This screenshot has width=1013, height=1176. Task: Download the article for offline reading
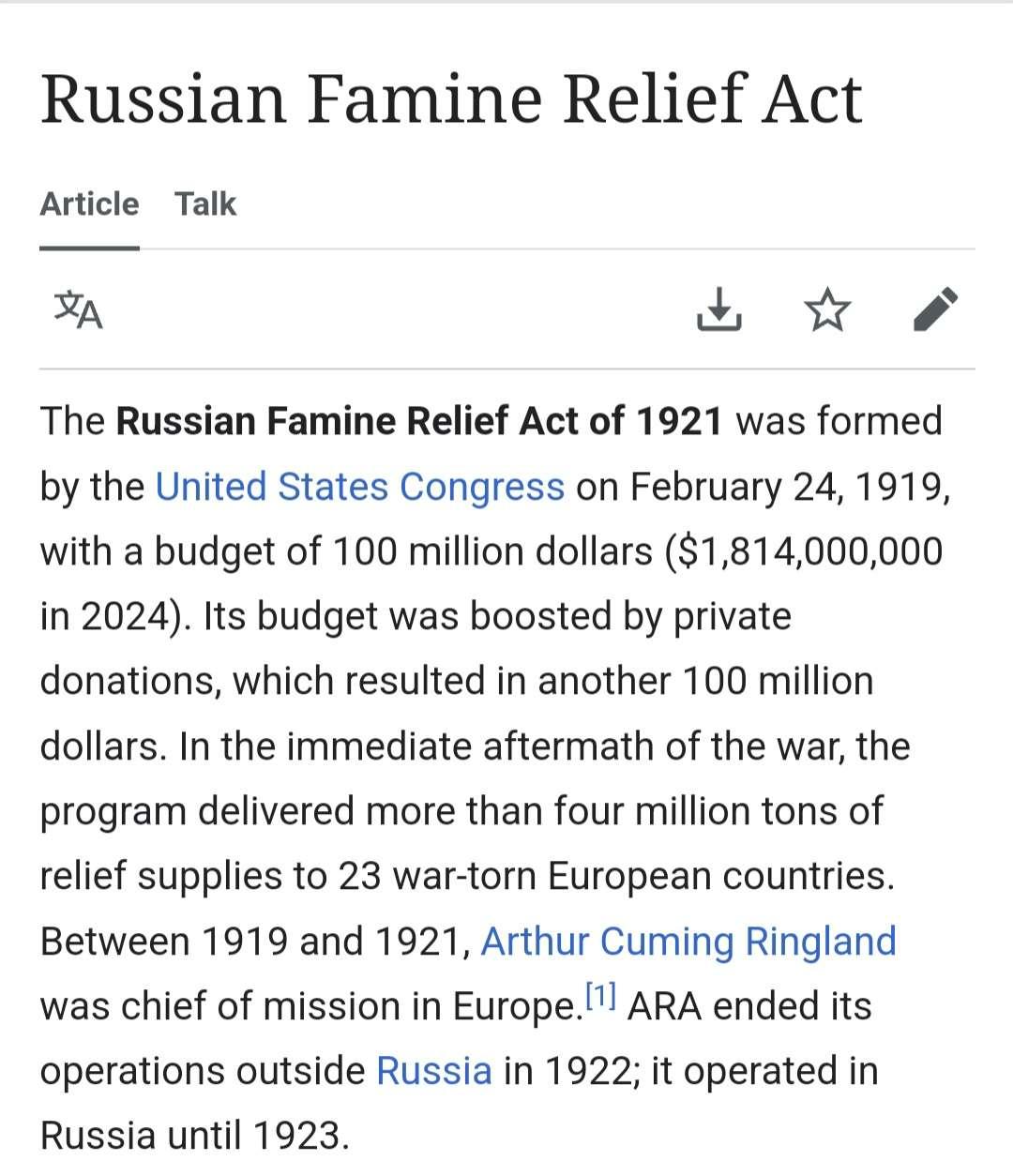pyautogui.click(x=718, y=310)
